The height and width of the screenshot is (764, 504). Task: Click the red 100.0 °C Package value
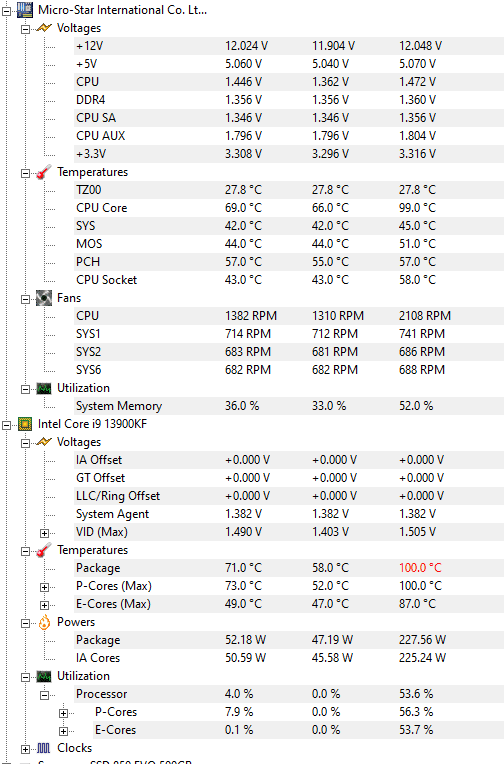[x=420, y=568]
